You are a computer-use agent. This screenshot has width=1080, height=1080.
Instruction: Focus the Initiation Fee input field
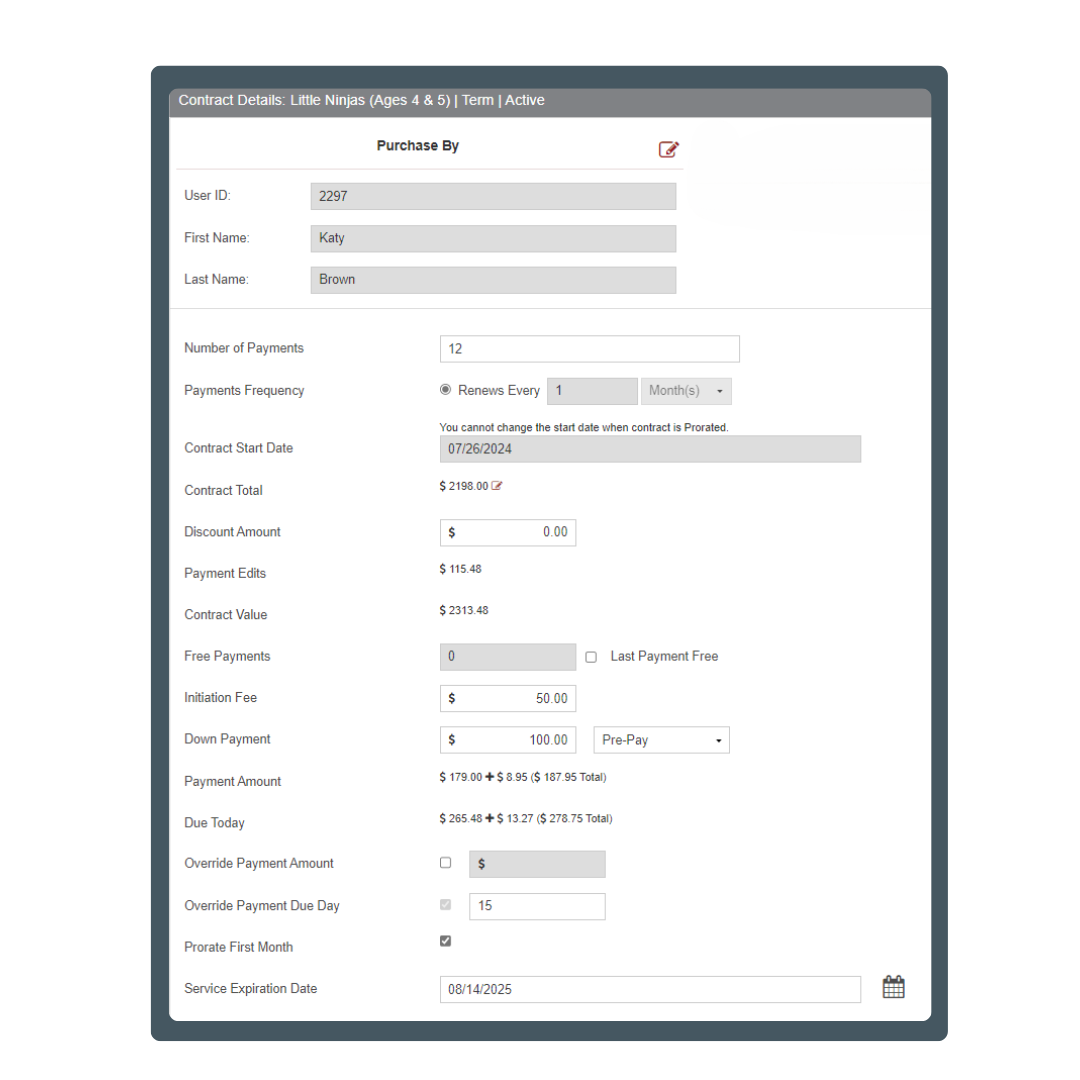click(508, 698)
